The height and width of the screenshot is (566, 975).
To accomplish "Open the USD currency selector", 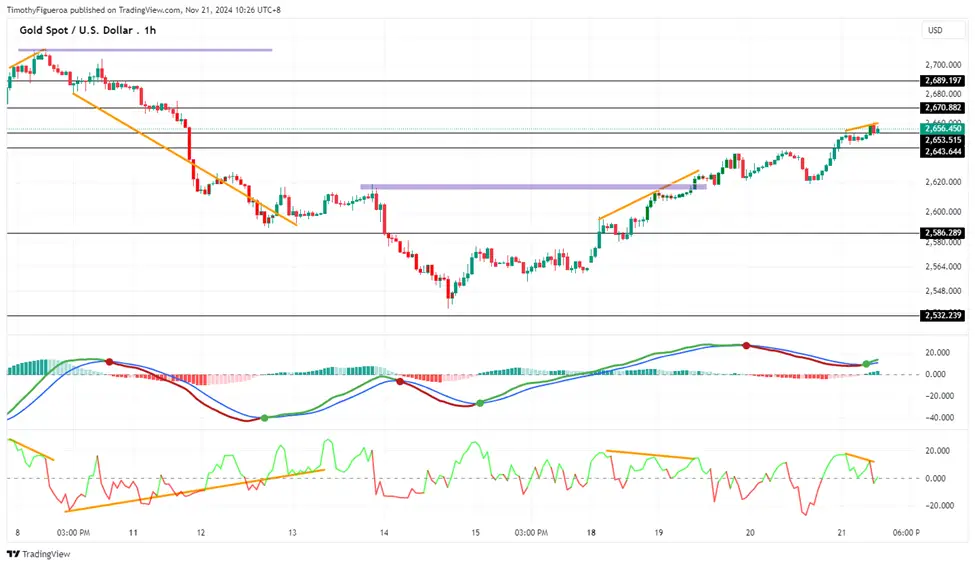I will pyautogui.click(x=943, y=30).
